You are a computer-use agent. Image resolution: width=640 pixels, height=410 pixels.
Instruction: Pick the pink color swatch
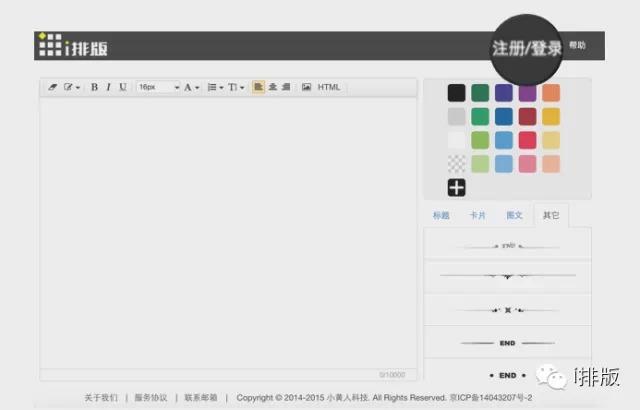(x=527, y=164)
